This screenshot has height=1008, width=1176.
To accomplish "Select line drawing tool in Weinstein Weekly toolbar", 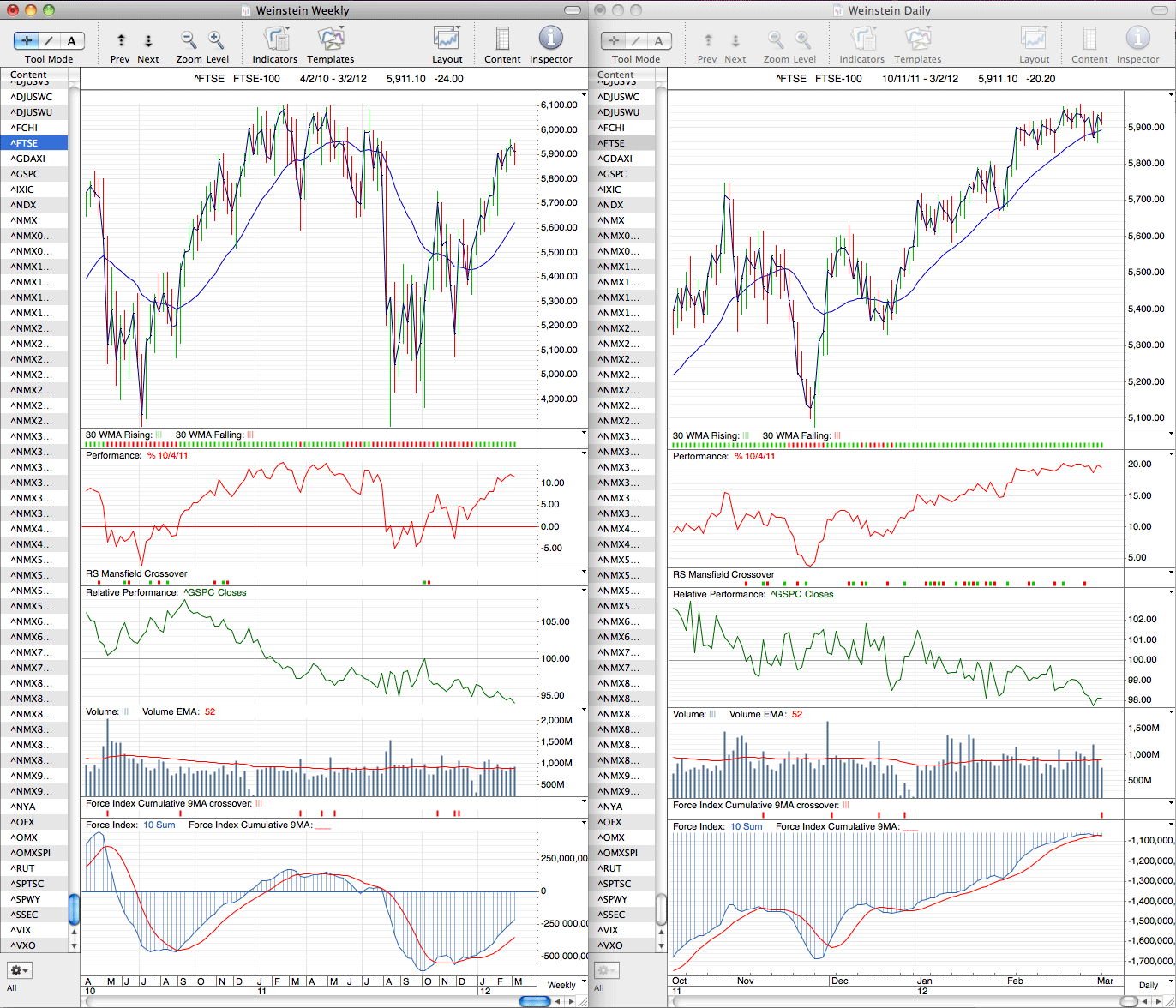I will pyautogui.click(x=50, y=40).
